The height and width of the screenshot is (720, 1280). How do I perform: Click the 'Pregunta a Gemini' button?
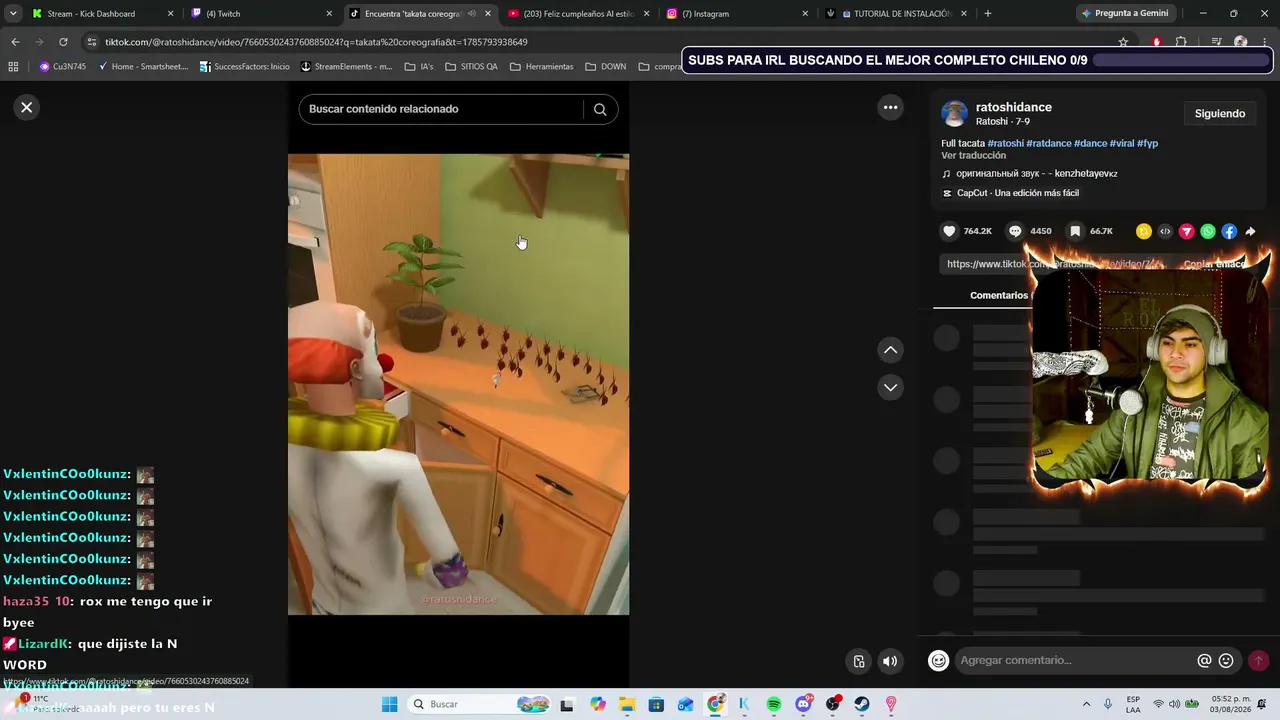pos(1125,14)
